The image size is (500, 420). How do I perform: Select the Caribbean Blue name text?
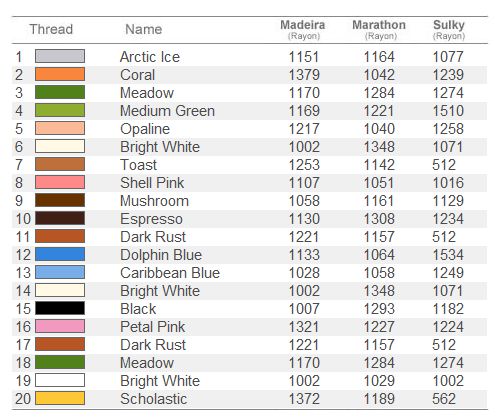170,273
